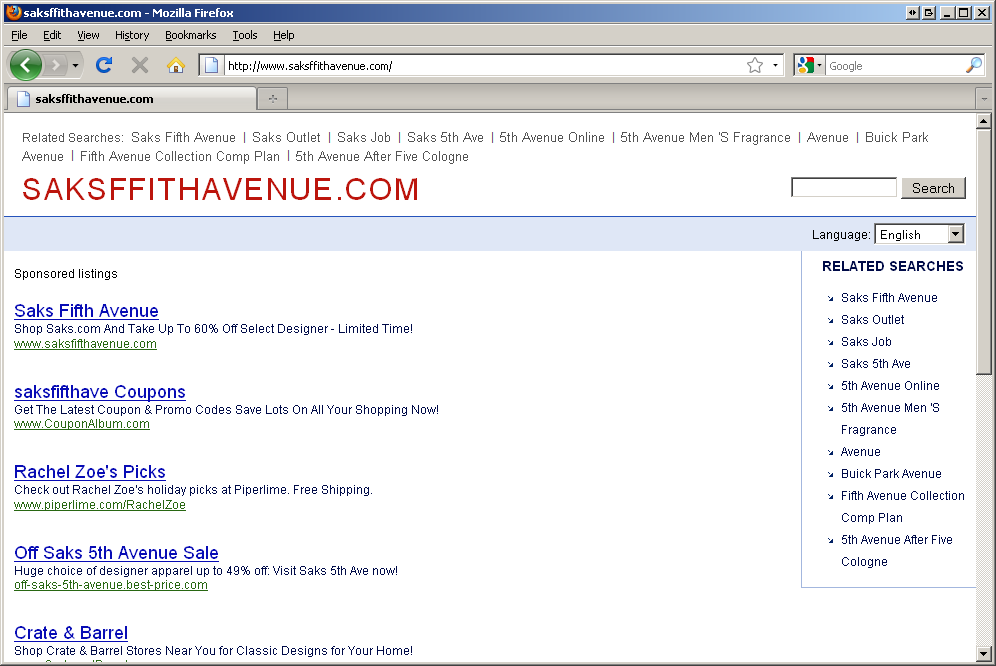The width and height of the screenshot is (996, 666).
Task: Open the Language dropdown set to English
Action: coord(919,234)
